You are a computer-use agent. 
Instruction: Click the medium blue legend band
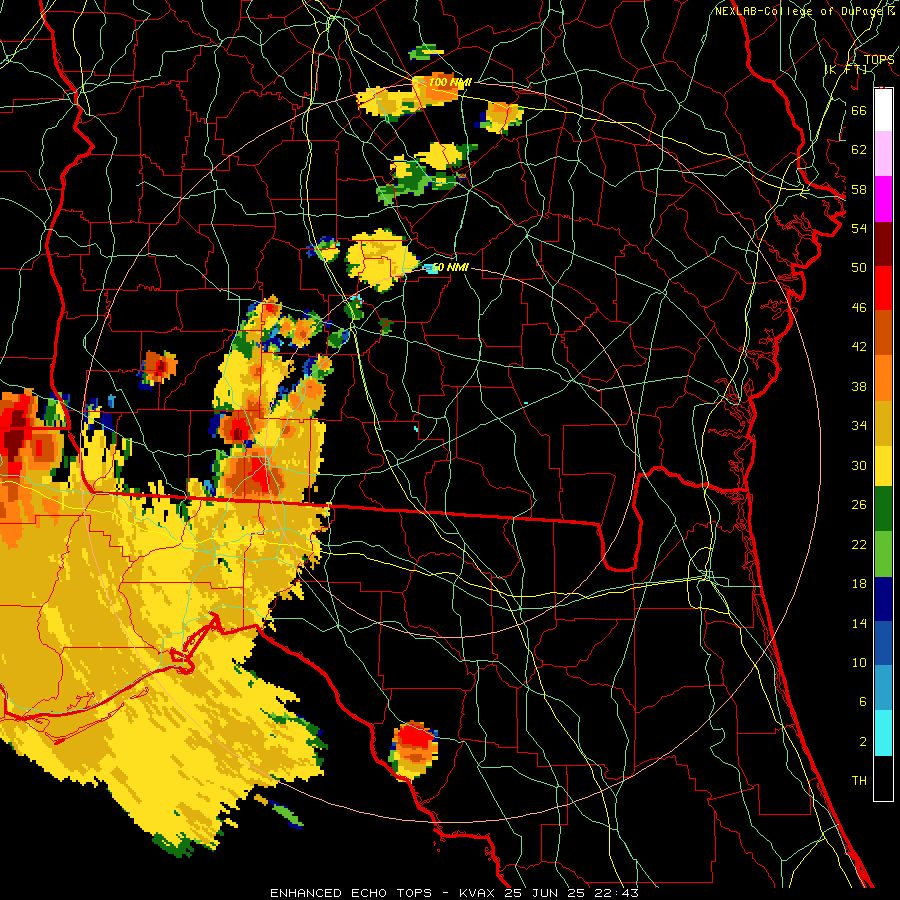coord(883,643)
